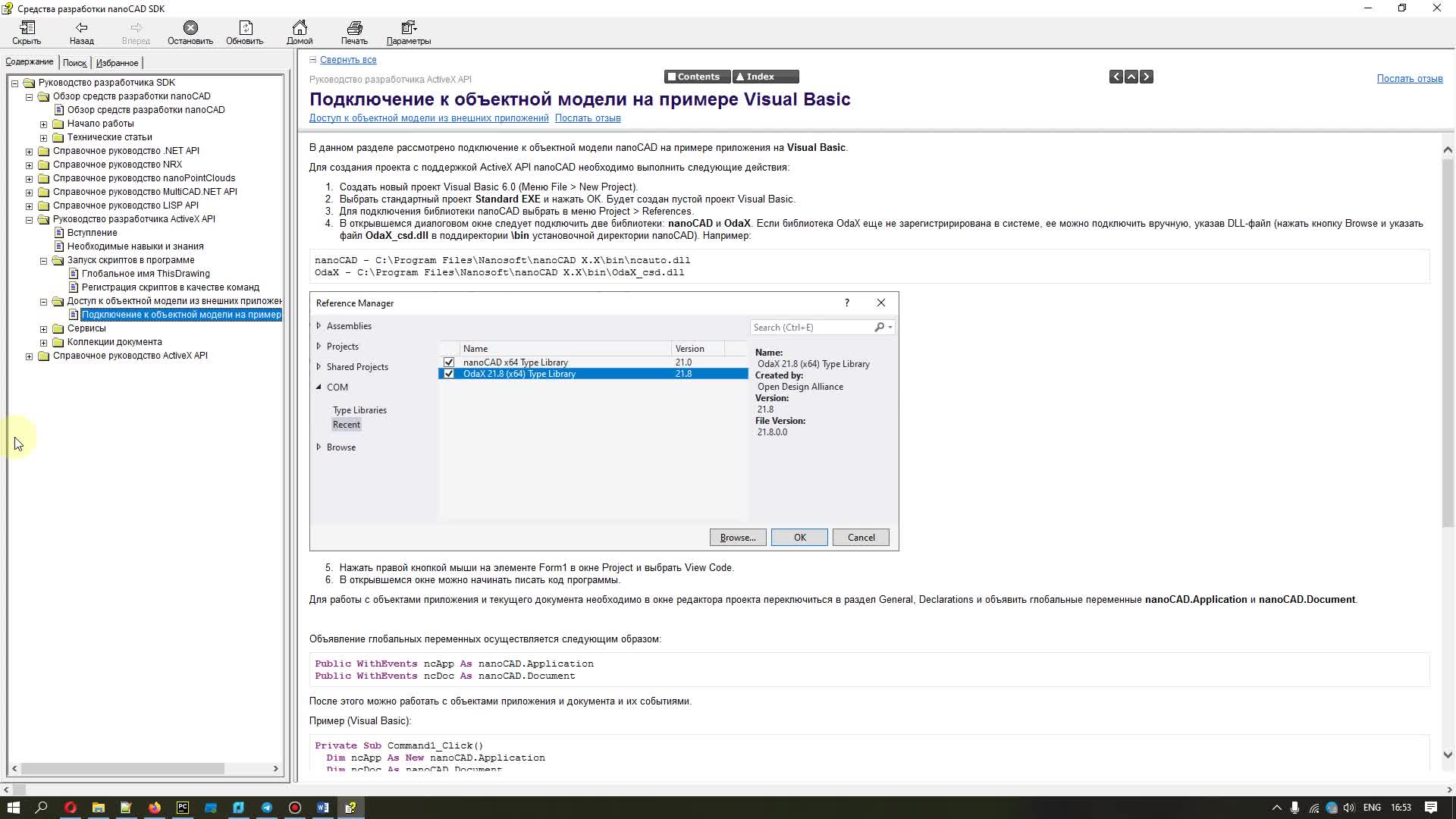The image size is (1456, 819).
Task: Open the Вступление topic
Action: (92, 233)
